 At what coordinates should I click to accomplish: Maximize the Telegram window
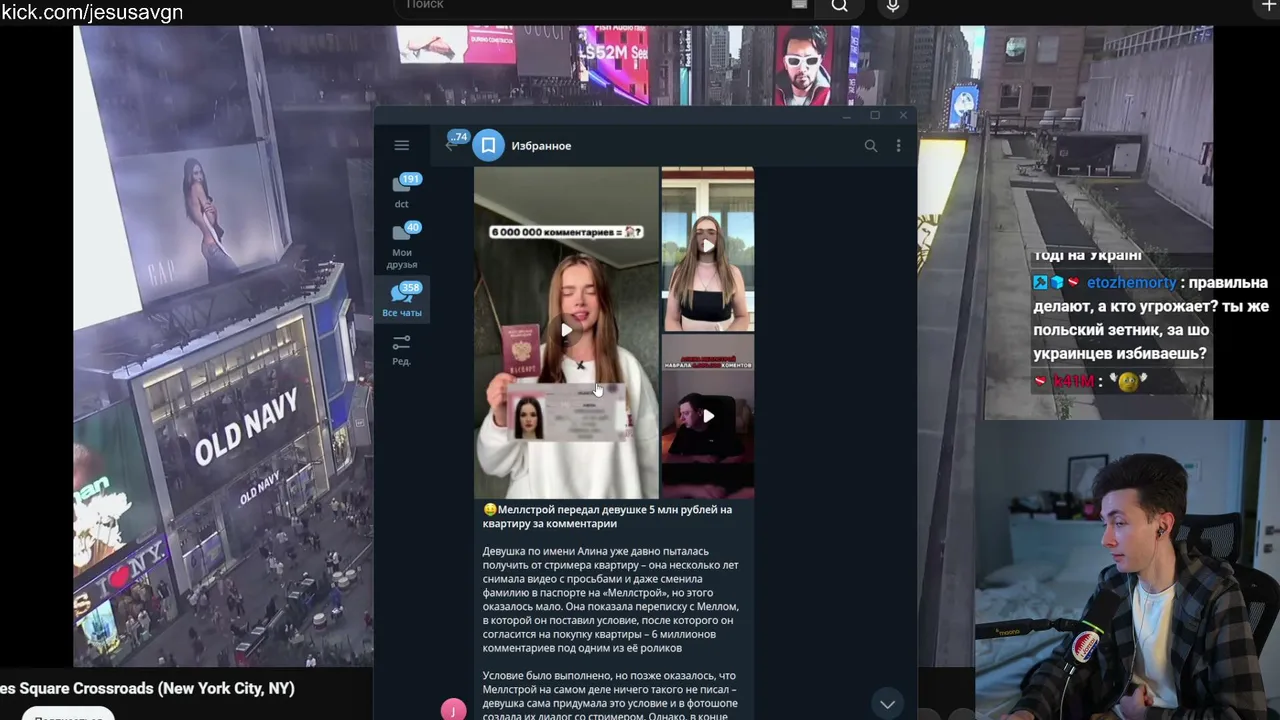click(x=875, y=116)
